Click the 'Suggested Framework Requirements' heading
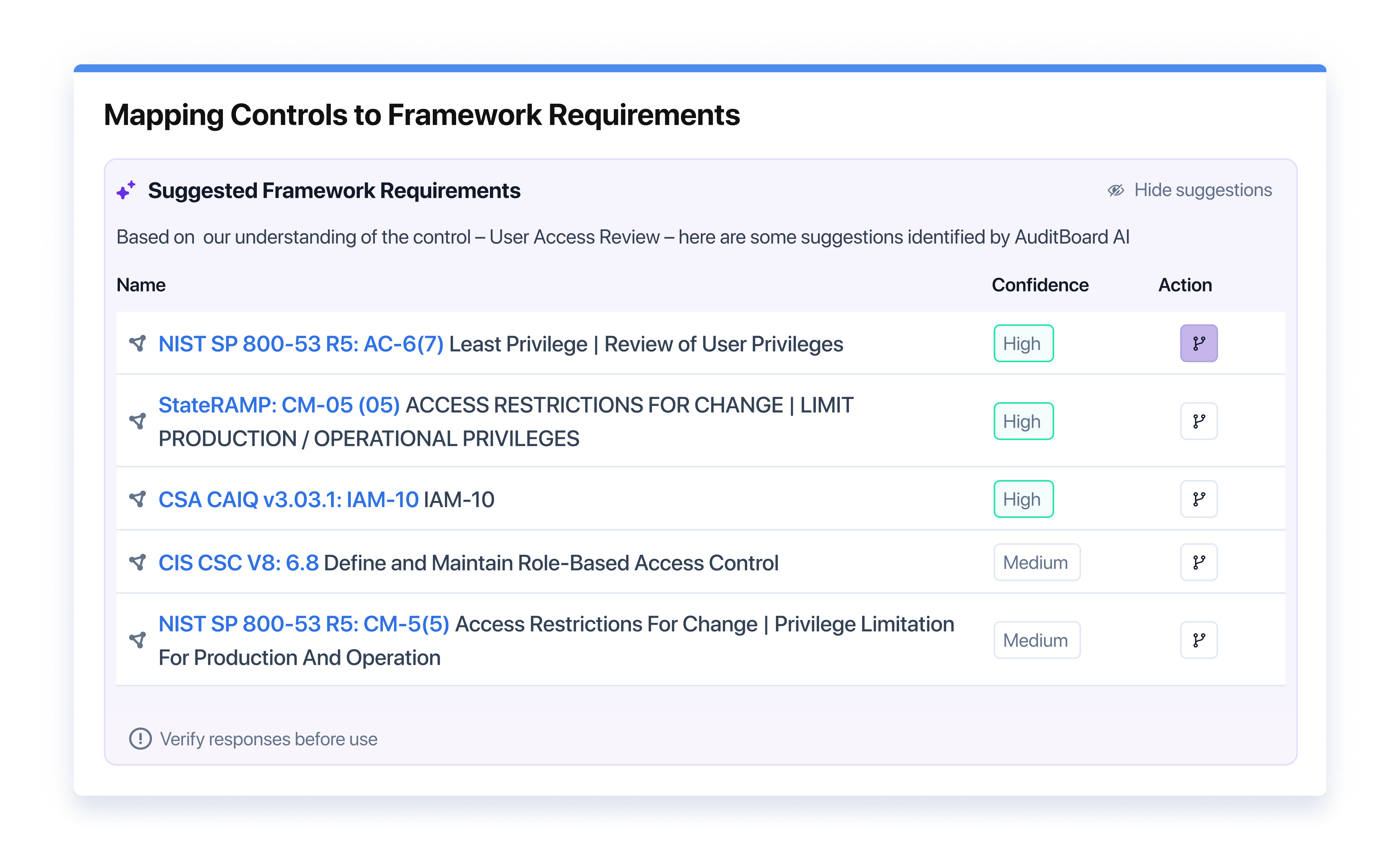 point(334,190)
